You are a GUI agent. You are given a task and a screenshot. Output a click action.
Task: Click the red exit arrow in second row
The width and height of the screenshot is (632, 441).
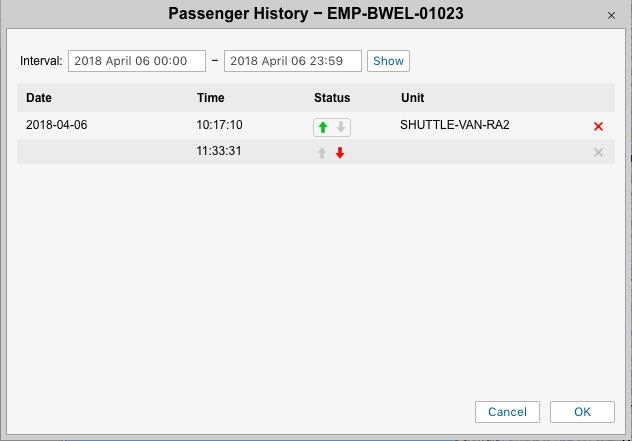[x=340, y=153]
